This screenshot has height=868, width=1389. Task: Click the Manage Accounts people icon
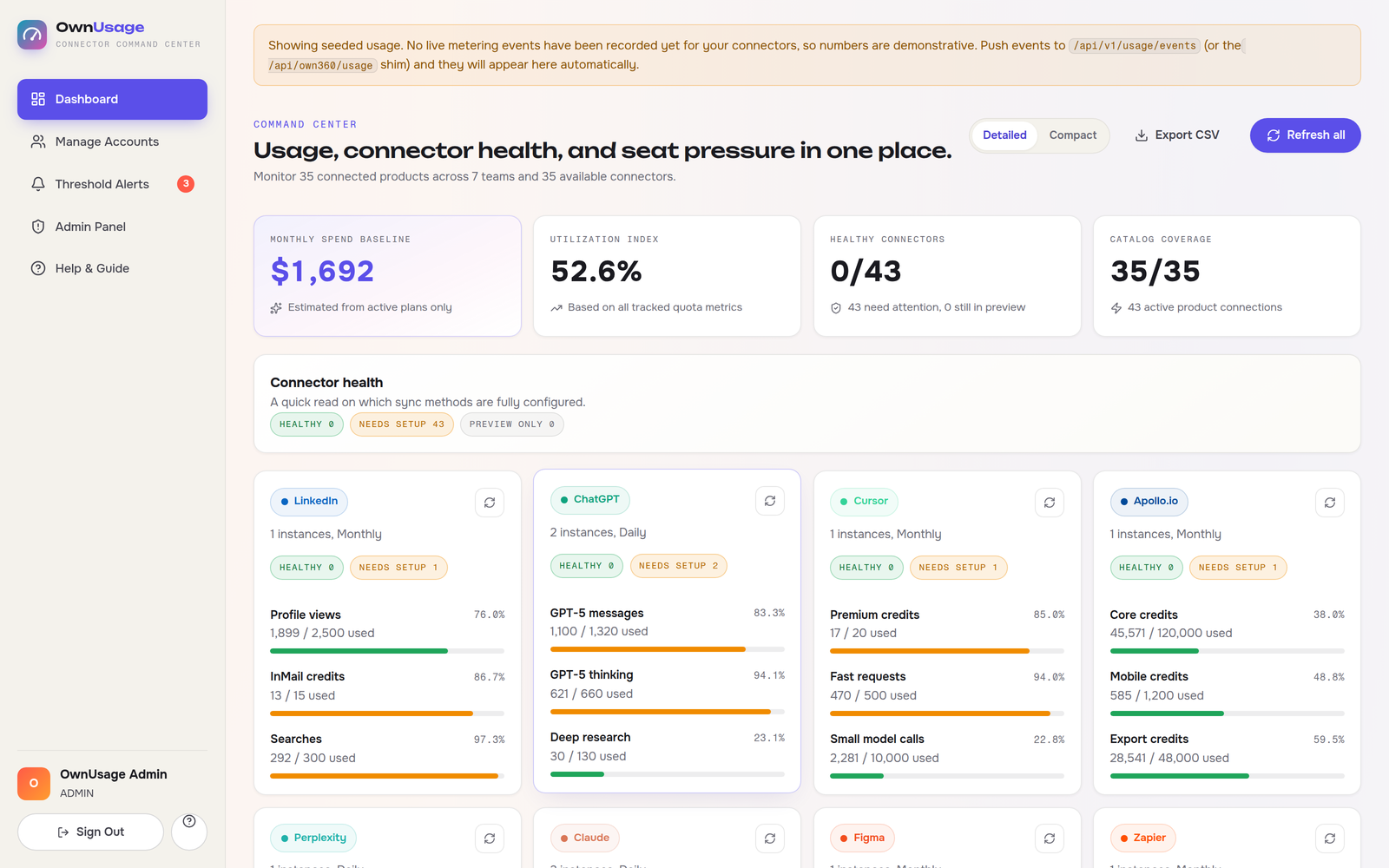(38, 141)
